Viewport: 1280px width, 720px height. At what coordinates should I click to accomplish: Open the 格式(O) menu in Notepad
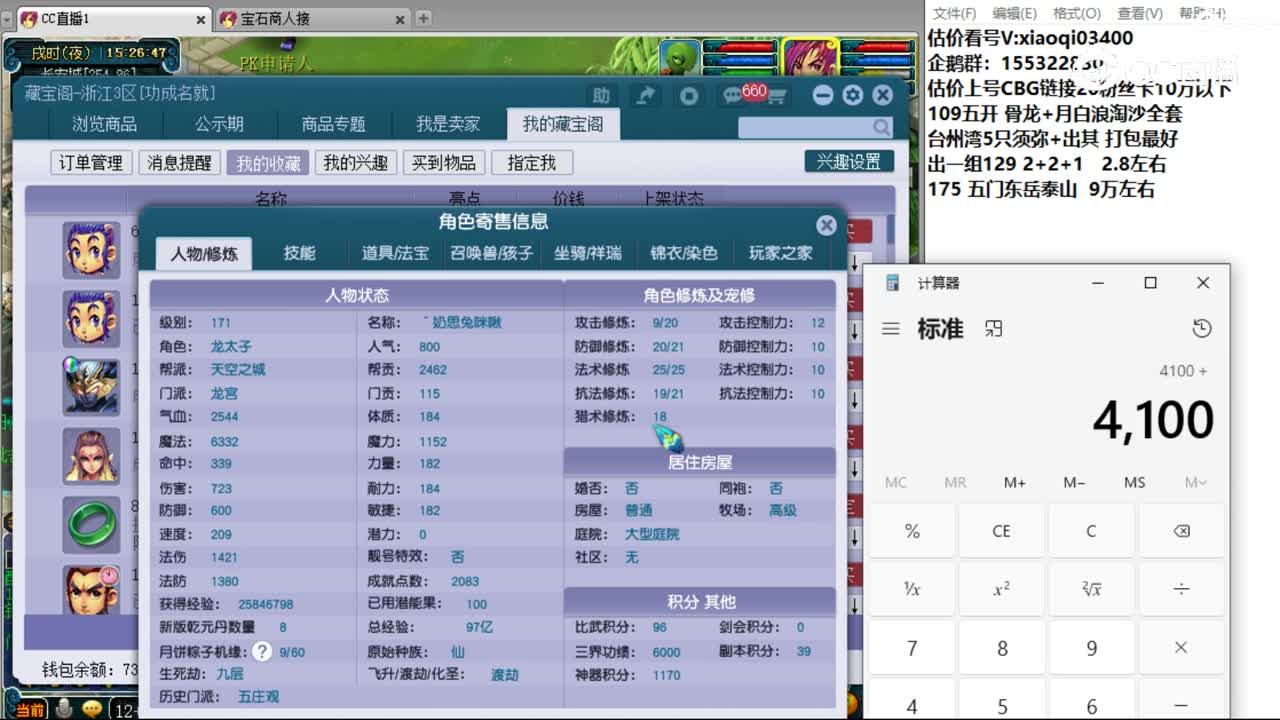(x=1077, y=13)
